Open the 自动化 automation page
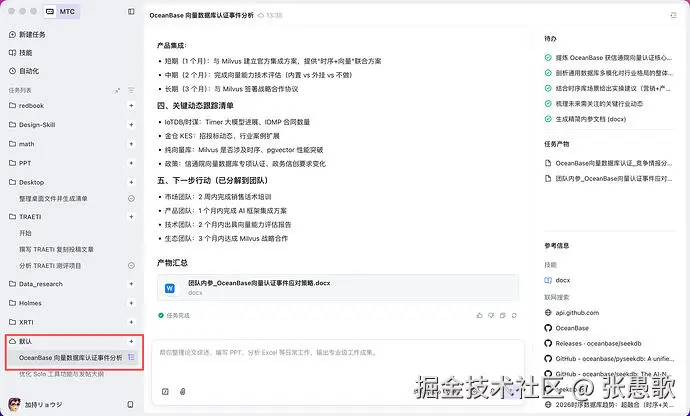 (24, 71)
